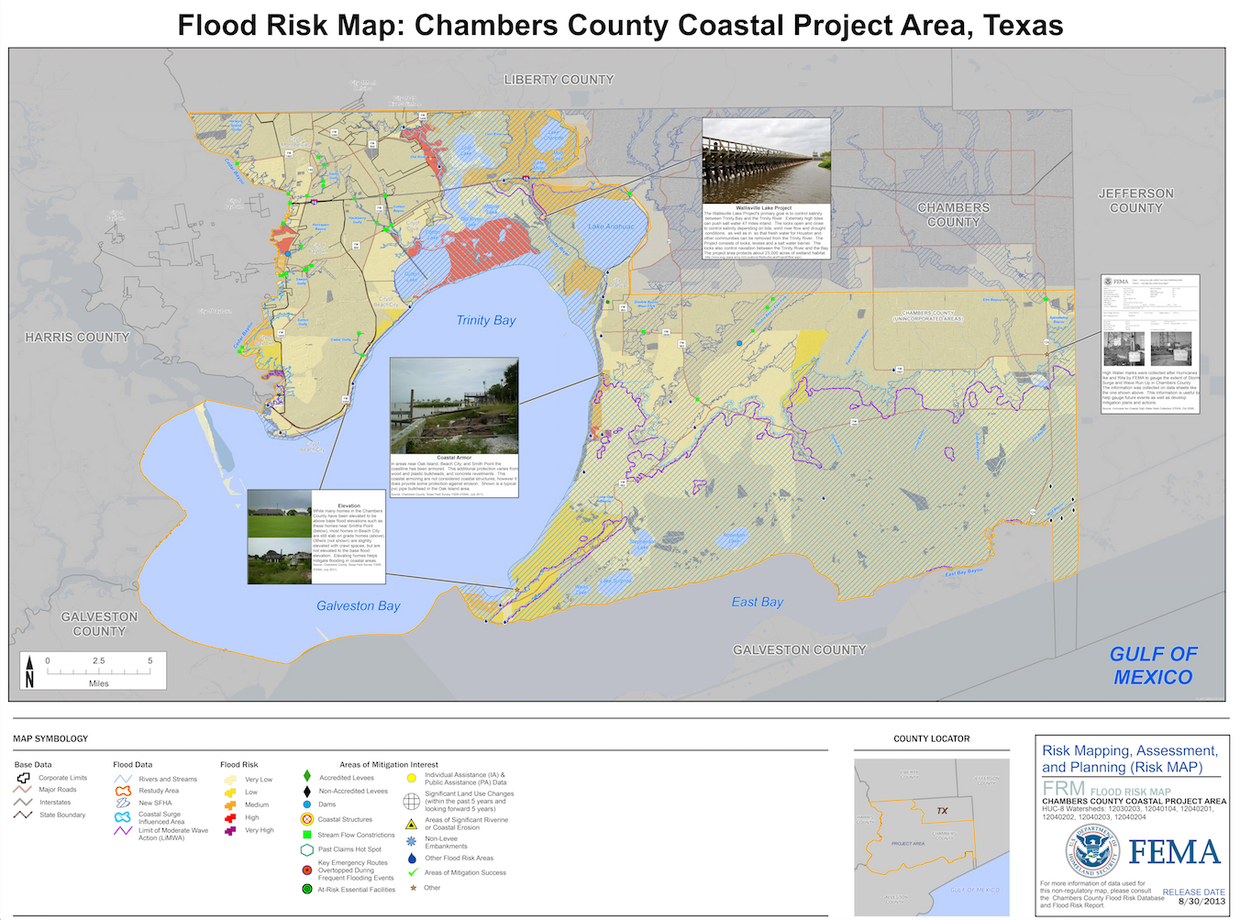Click the Flood Risk Map title text
1240x920 pixels.
(x=620, y=25)
